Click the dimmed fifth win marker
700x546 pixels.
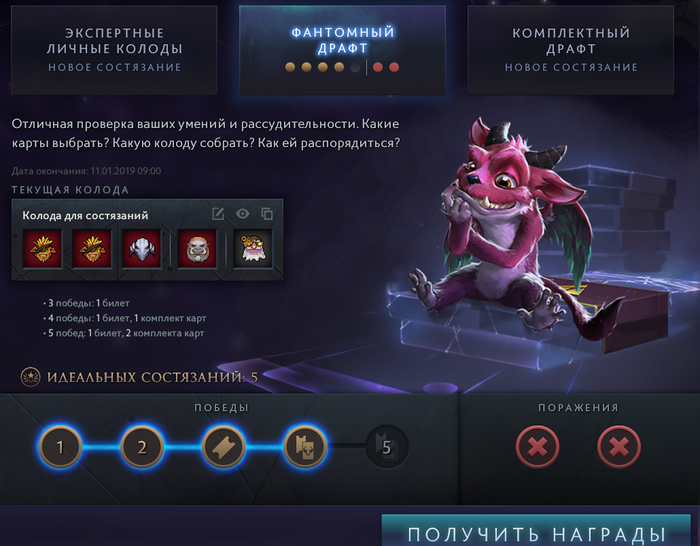pos(387,447)
